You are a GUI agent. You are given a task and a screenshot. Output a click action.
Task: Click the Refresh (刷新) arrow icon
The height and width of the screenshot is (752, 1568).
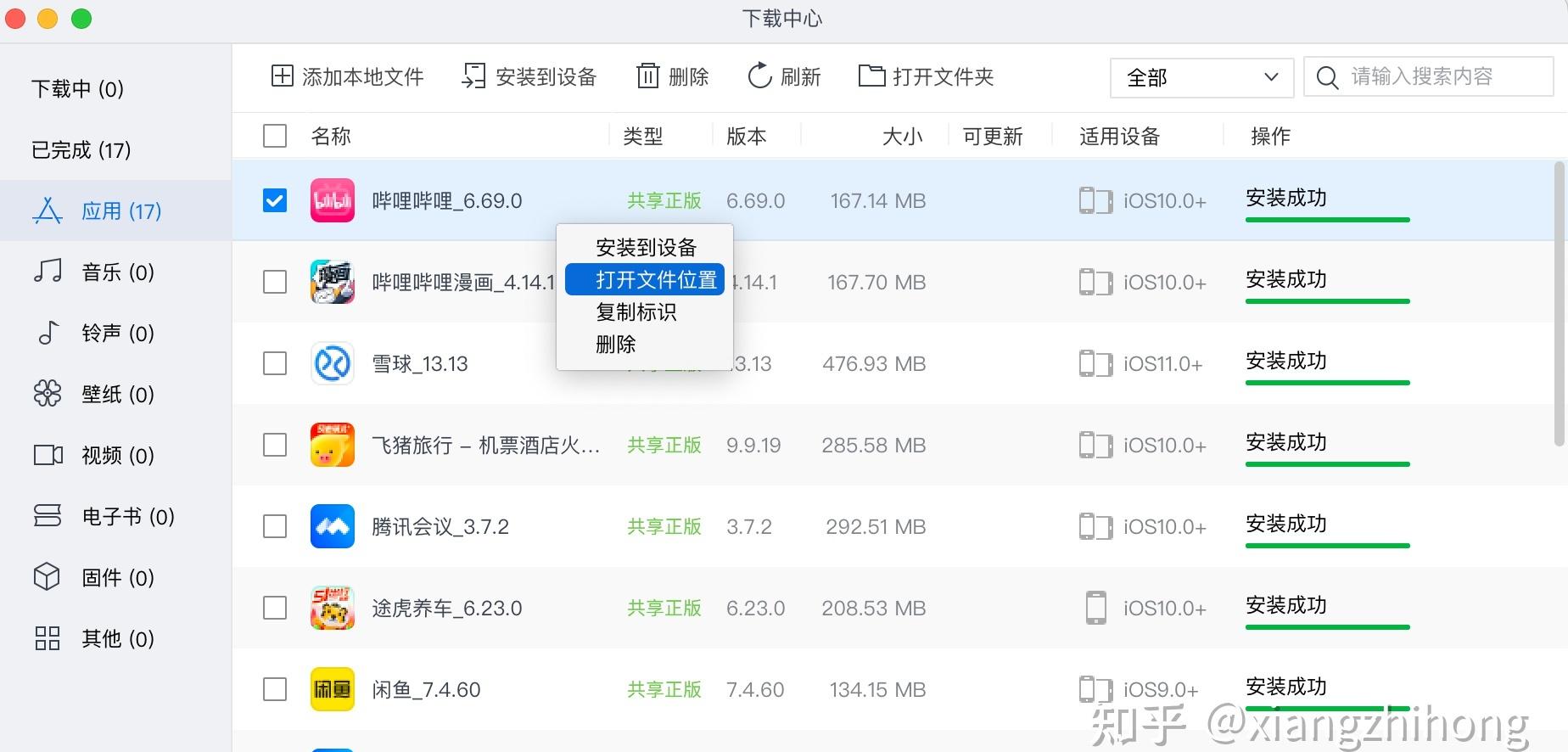759,76
